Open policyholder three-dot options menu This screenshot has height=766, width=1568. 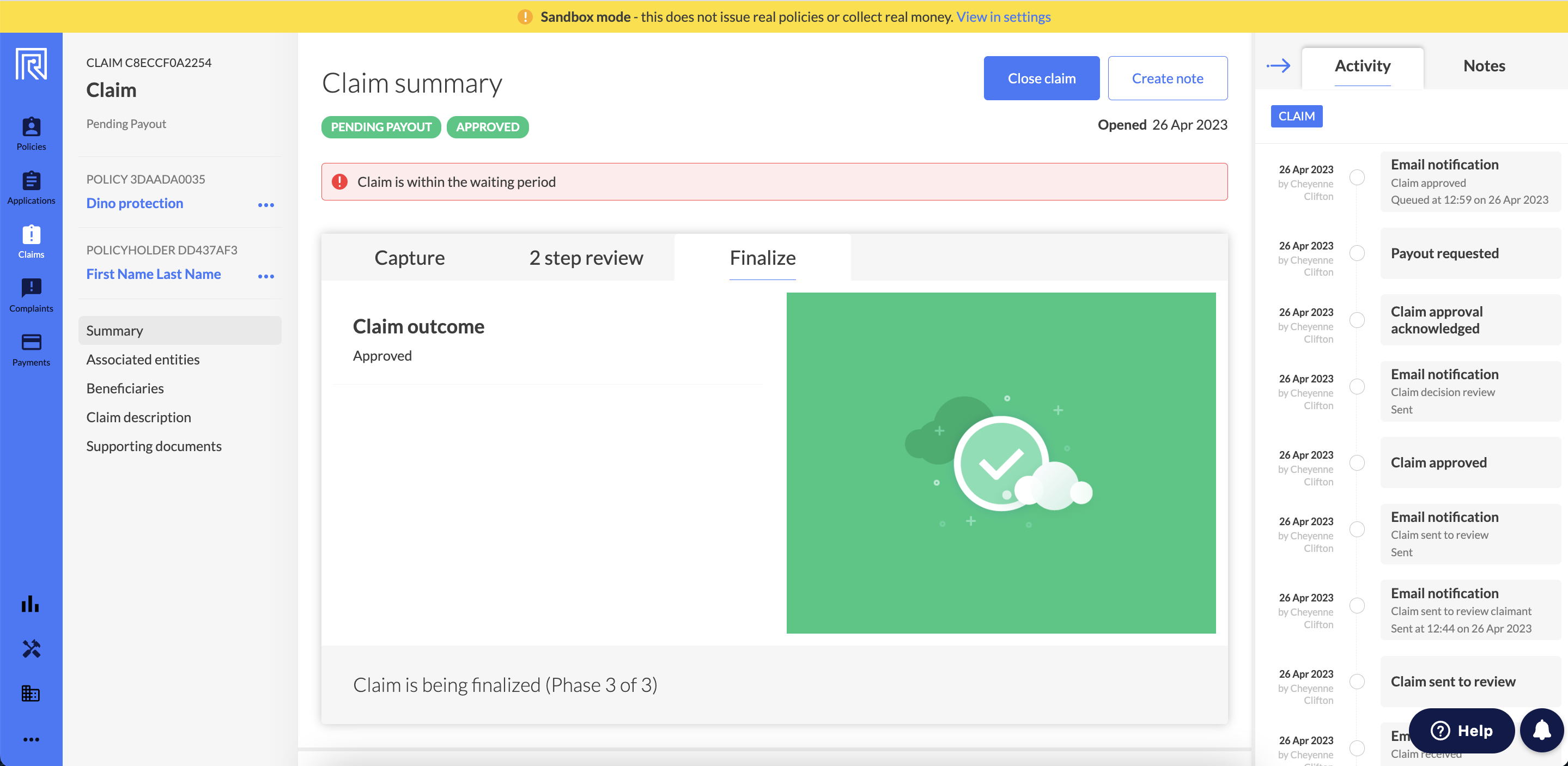[266, 276]
